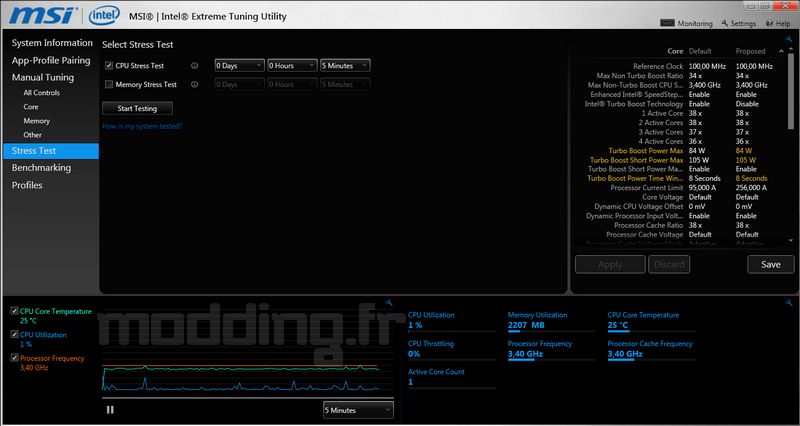Click the Intel logo
The image size is (800, 426).
coord(104,15)
